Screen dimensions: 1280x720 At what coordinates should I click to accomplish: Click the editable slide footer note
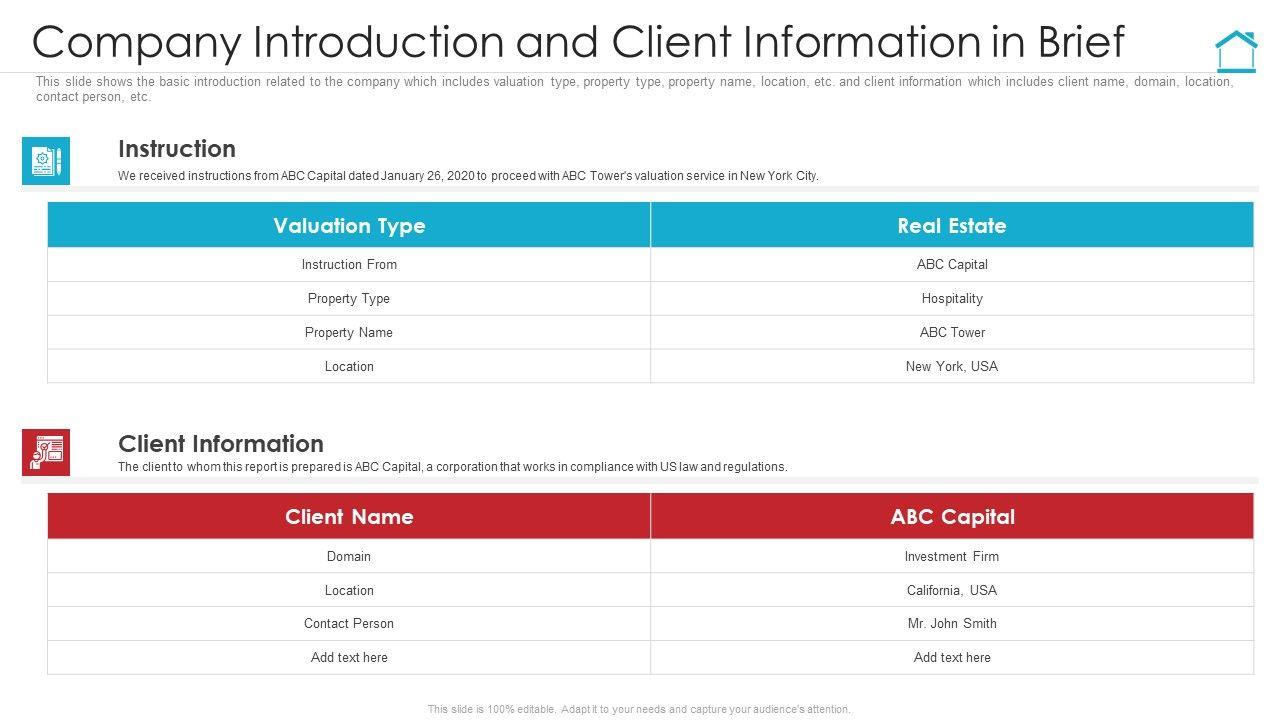(x=639, y=709)
